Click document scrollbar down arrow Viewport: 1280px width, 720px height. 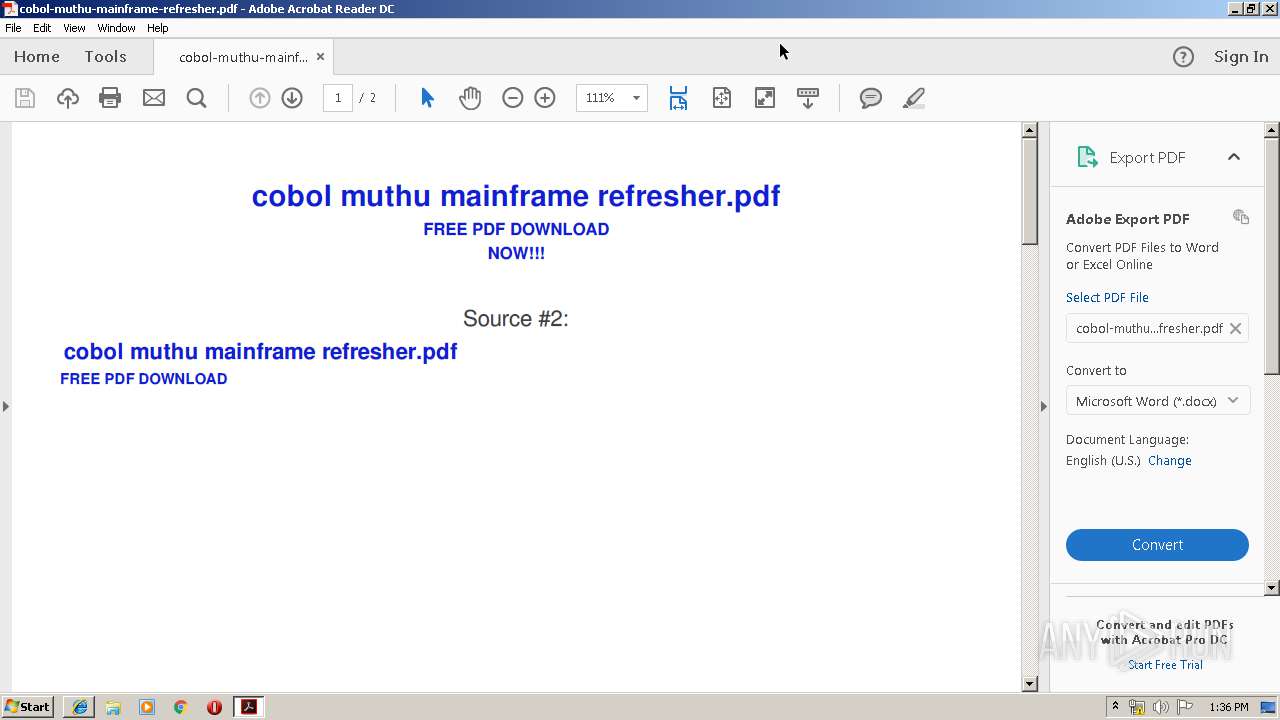tap(1030, 684)
